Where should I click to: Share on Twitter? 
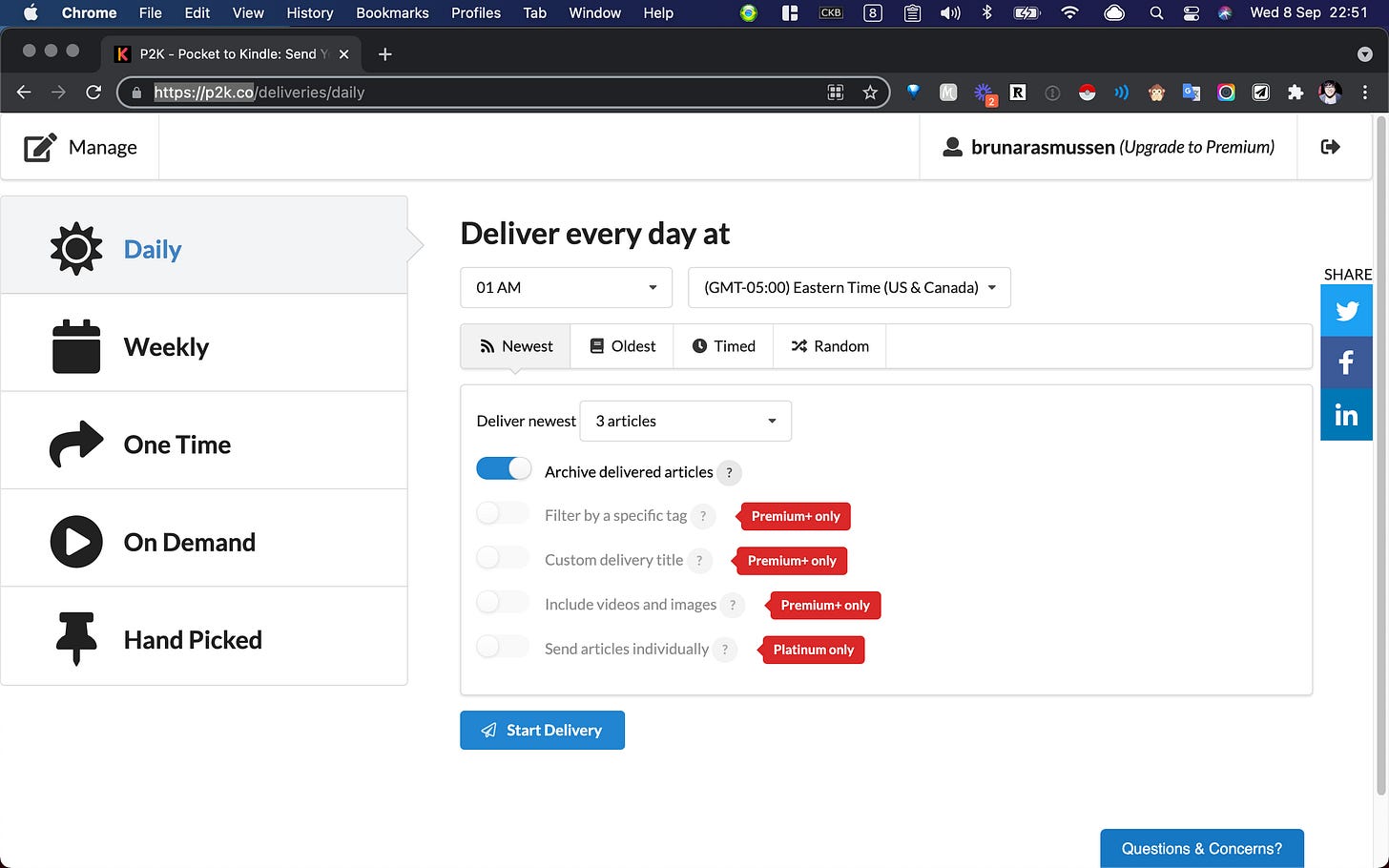tap(1346, 311)
